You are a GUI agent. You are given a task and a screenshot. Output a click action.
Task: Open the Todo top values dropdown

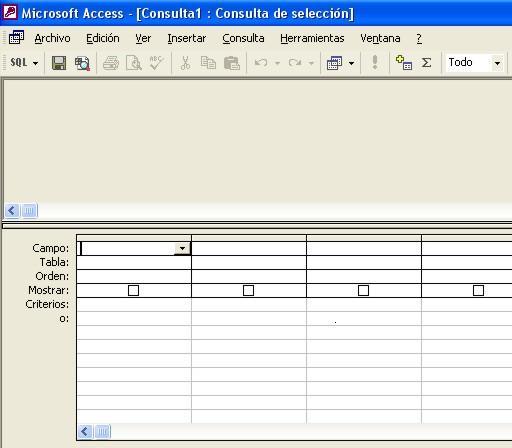[x=497, y=63]
